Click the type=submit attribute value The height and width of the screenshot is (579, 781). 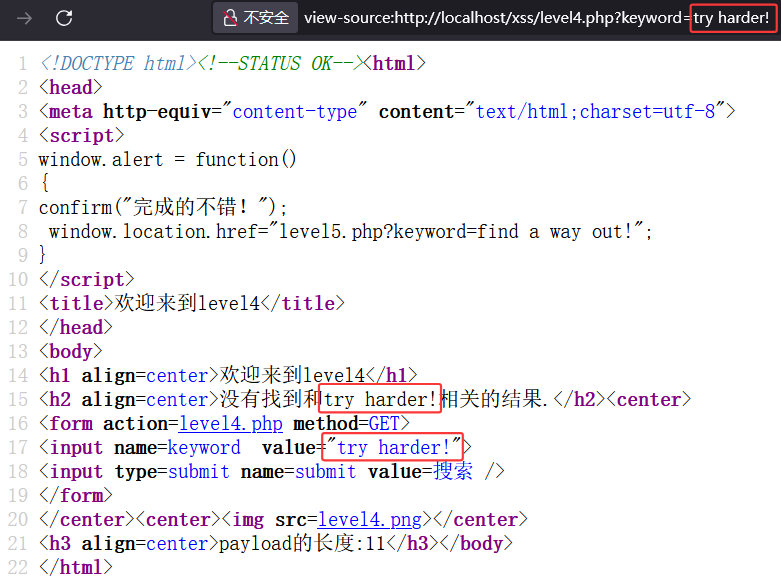[199, 471]
